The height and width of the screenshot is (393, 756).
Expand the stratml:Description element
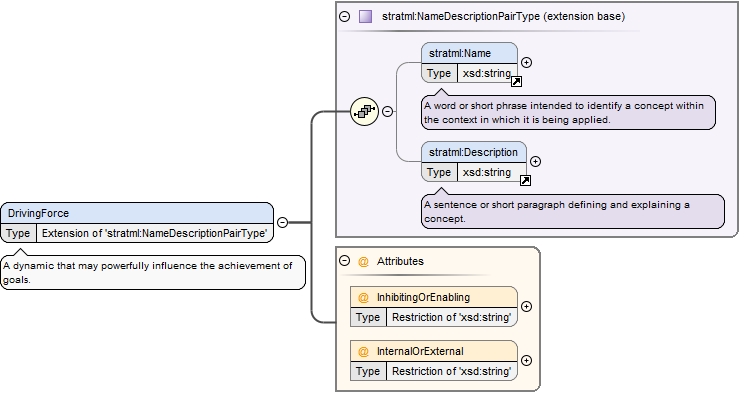pos(535,162)
